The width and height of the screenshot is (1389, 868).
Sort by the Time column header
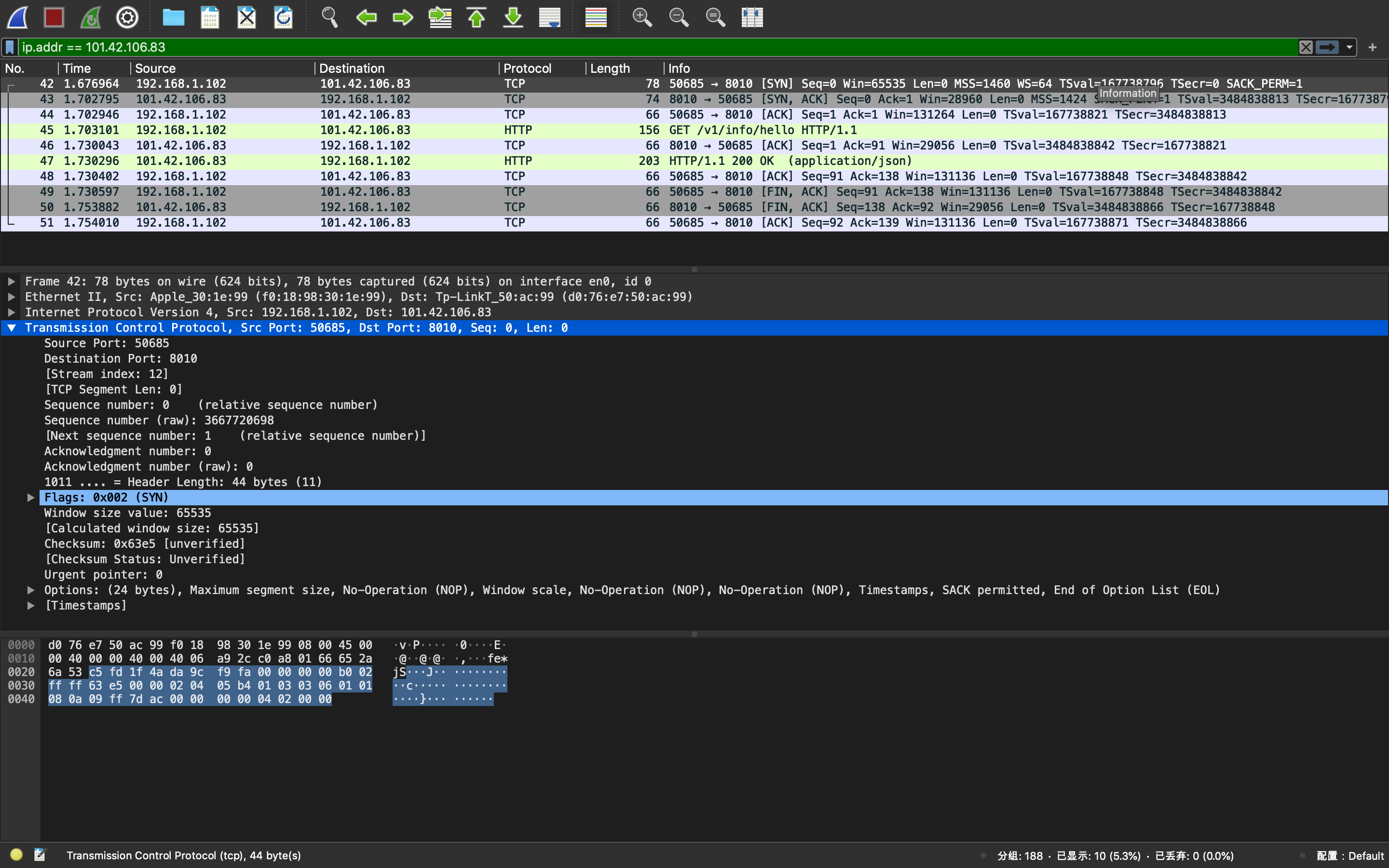(x=94, y=68)
